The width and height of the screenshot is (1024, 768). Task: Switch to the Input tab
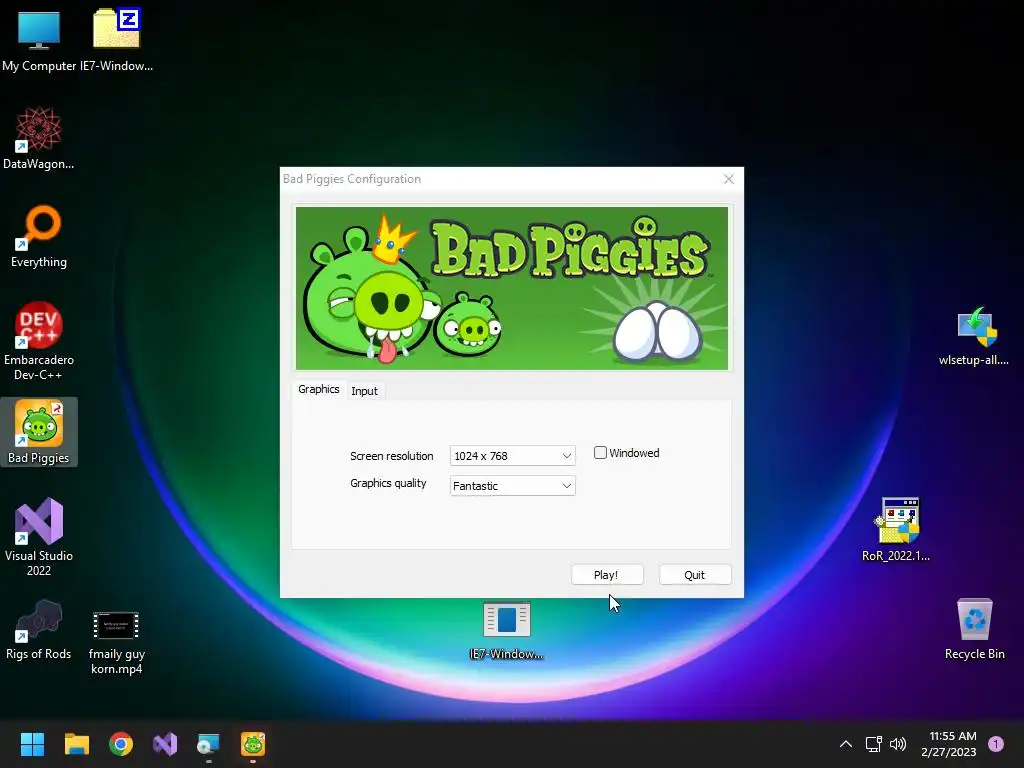coord(364,391)
